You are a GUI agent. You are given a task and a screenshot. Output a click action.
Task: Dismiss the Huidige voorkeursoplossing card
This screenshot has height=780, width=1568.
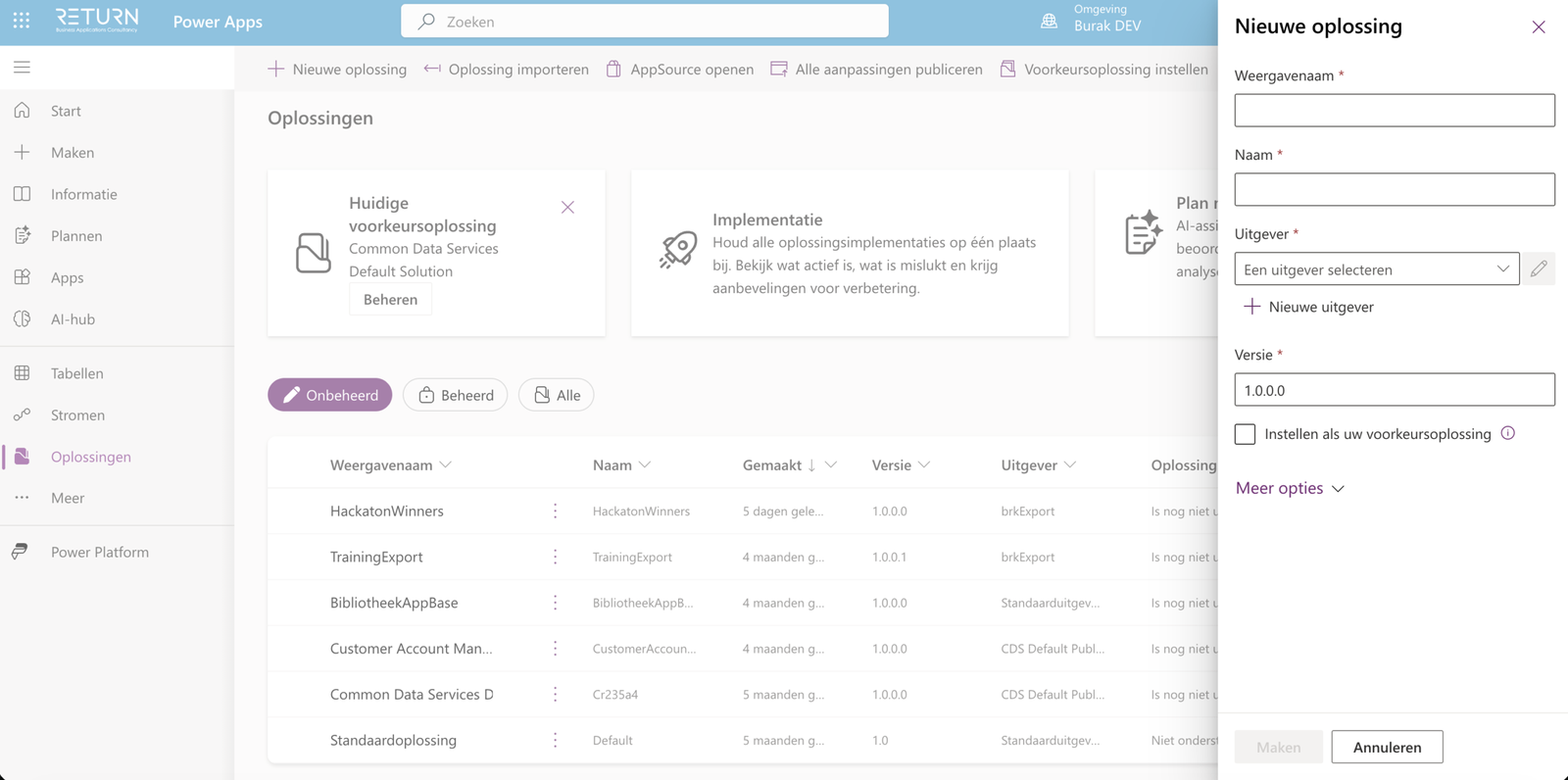567,207
